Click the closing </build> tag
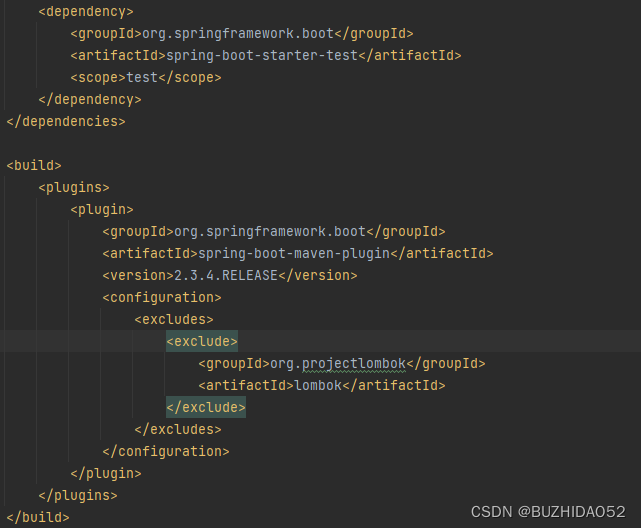This screenshot has height=528, width=641. (x=38, y=518)
